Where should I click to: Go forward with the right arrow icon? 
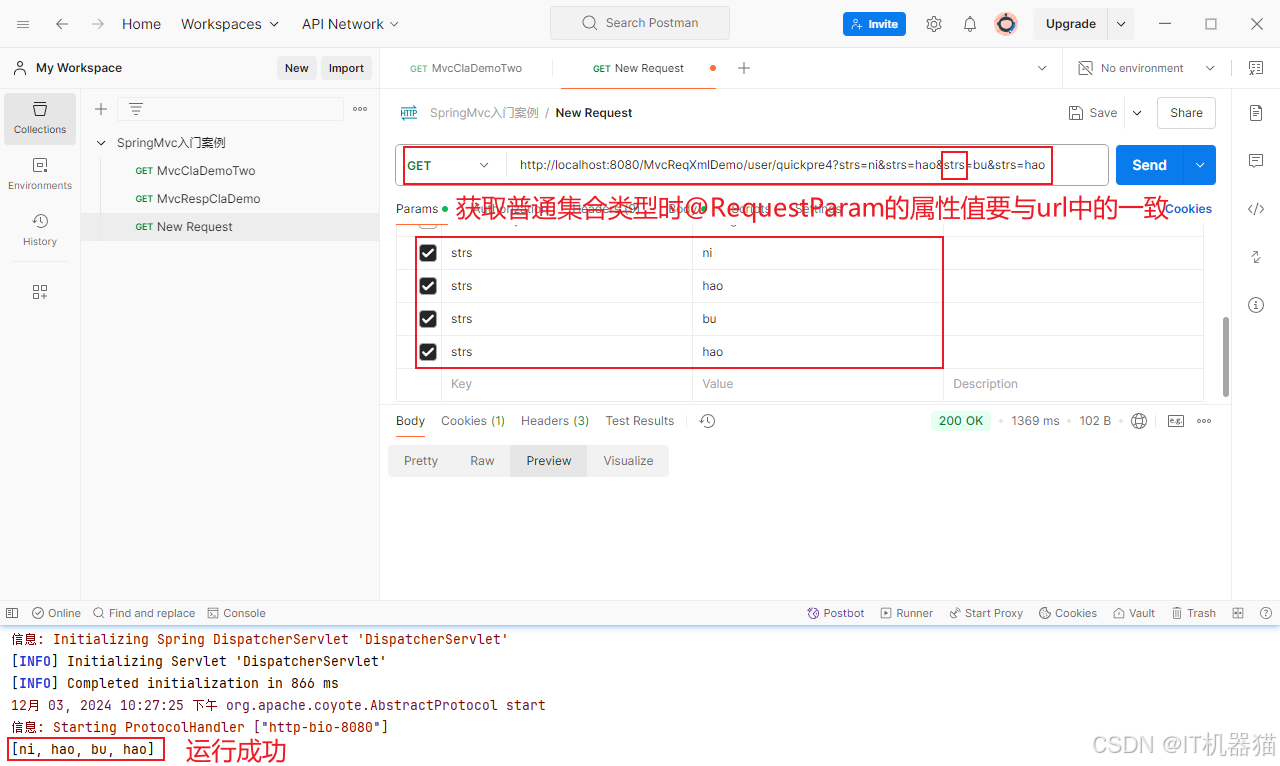[x=98, y=24]
